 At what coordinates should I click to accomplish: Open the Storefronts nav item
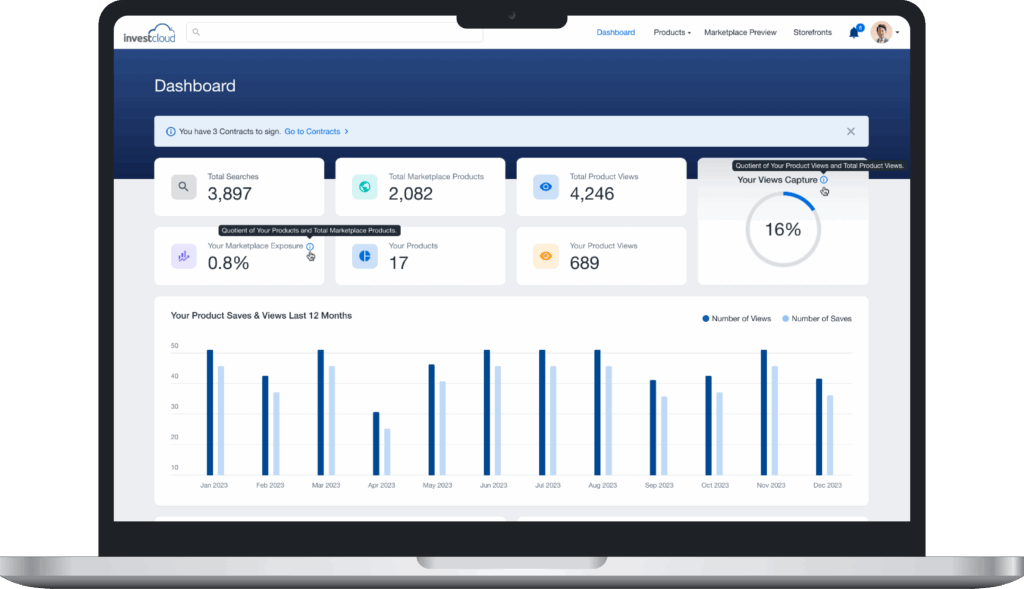coord(812,32)
